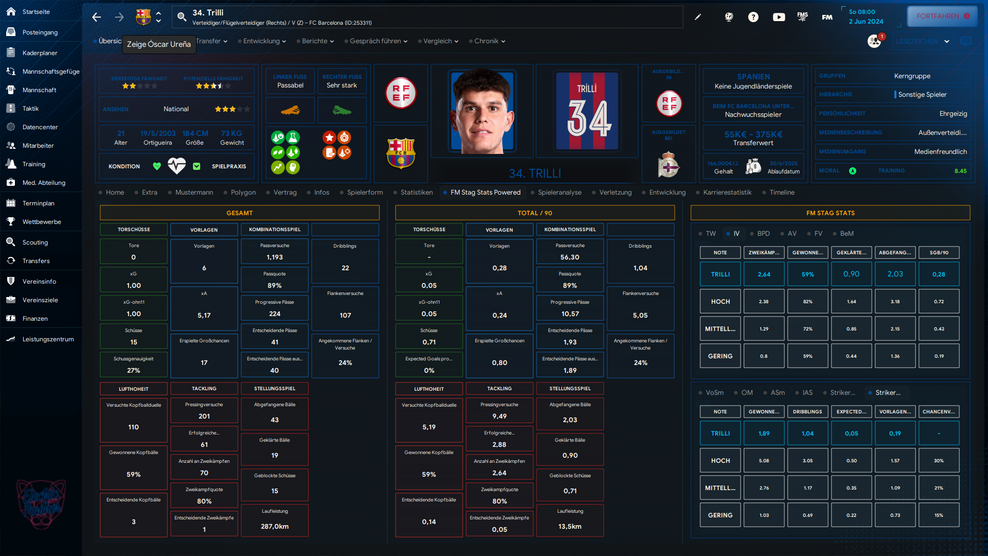This screenshot has width=988, height=556.
Task: Switch to the Spieleranalyse tab
Action: pos(559,192)
